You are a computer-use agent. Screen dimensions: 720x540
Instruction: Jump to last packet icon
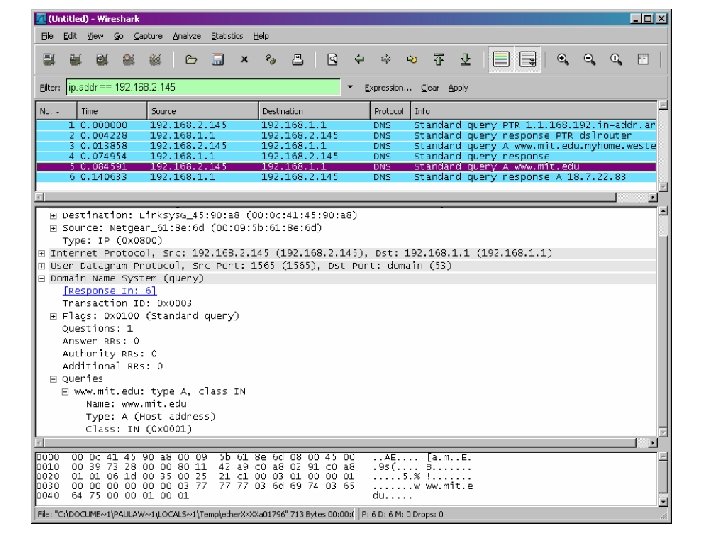pos(466,60)
